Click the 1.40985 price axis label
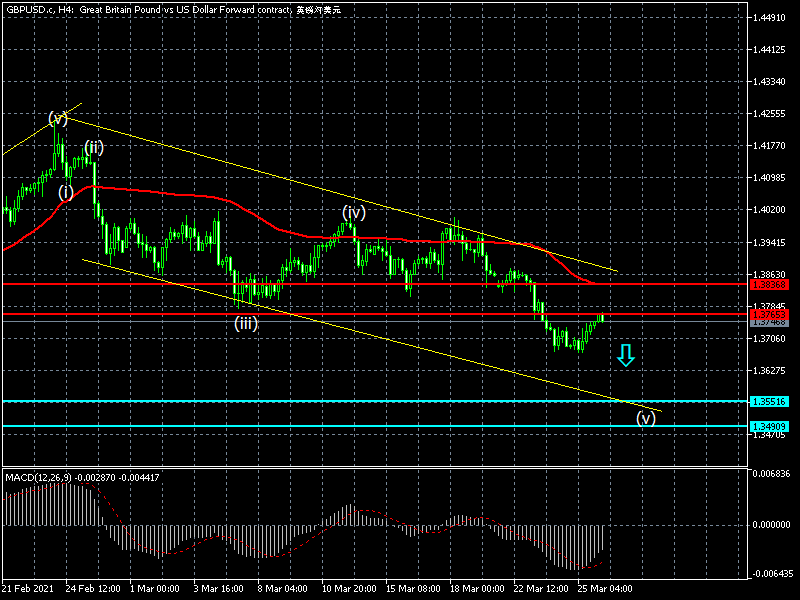 [769, 178]
